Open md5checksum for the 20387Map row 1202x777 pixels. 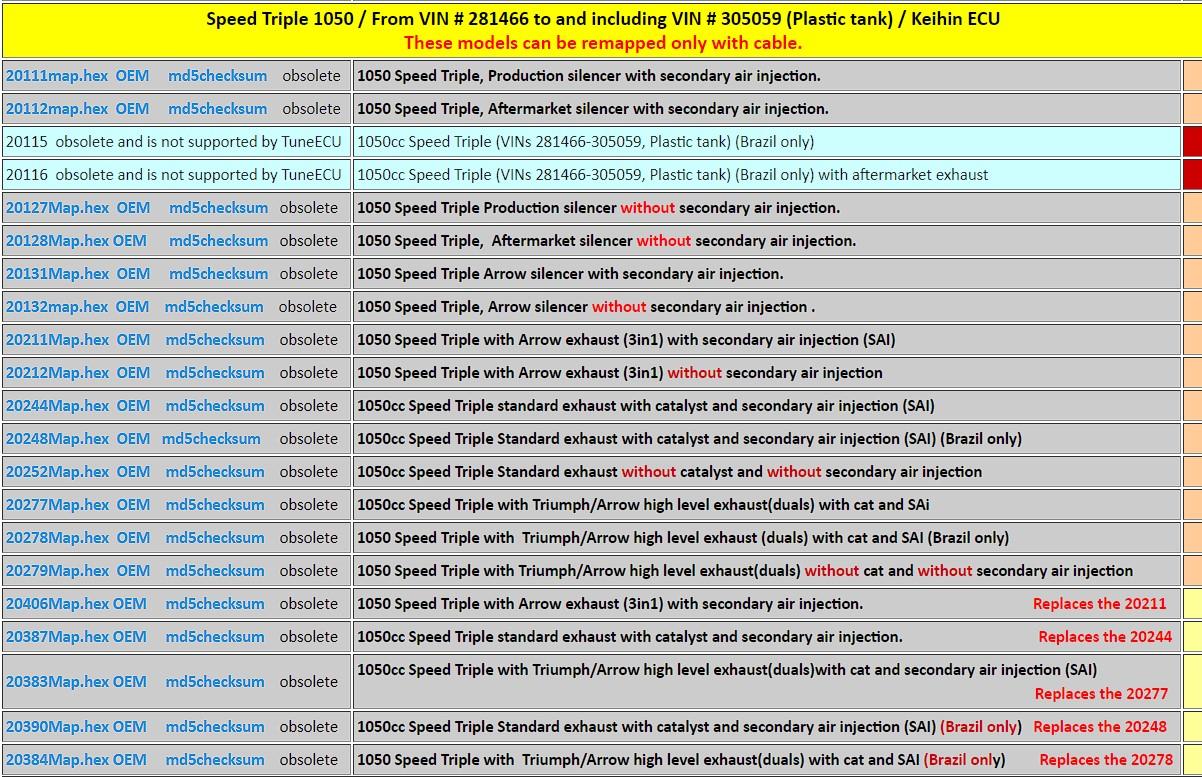pos(215,636)
